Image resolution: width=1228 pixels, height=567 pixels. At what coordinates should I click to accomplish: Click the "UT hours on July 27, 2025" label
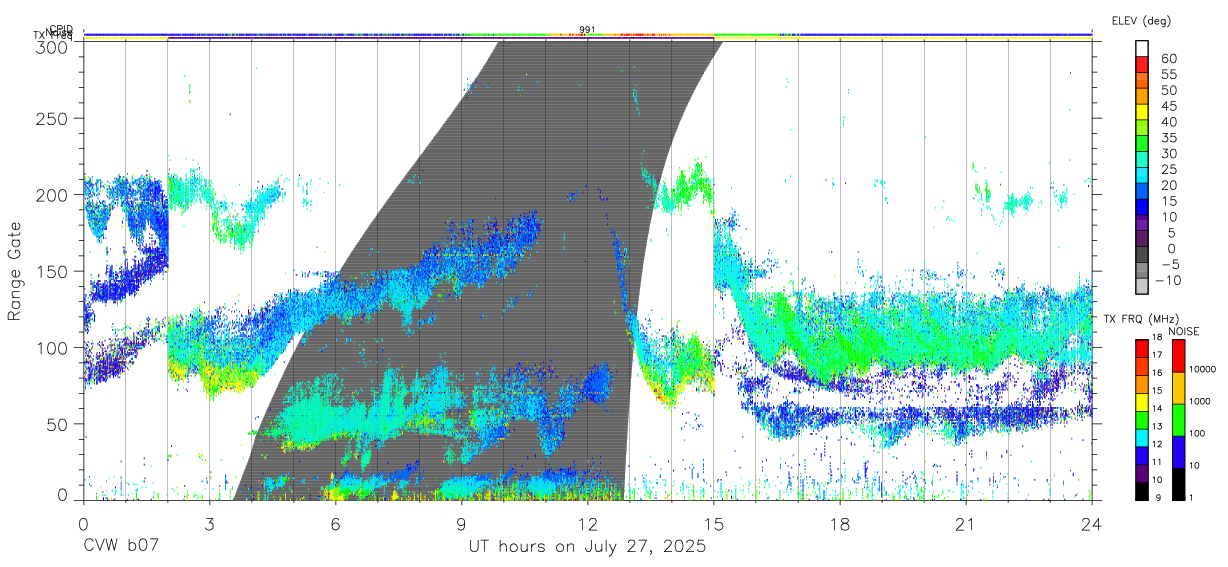(x=587, y=547)
